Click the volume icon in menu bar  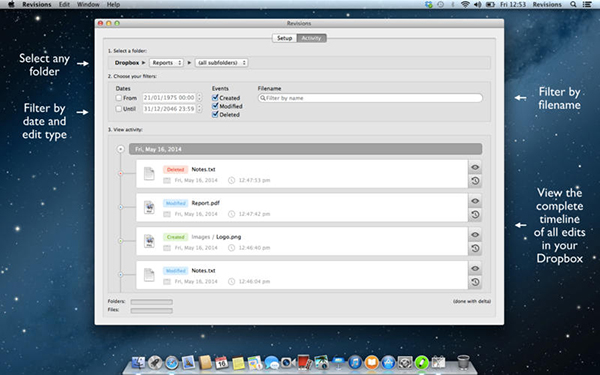[478, 5]
